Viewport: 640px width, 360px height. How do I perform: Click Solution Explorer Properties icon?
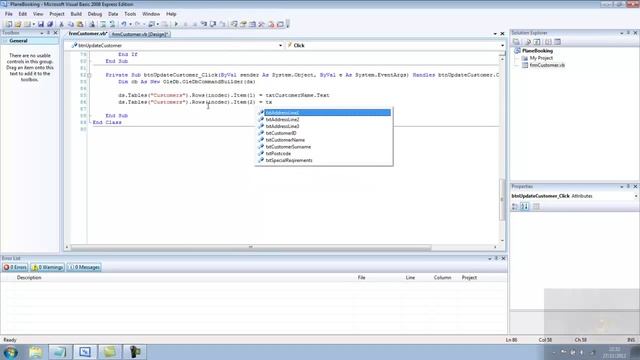pos(516,42)
